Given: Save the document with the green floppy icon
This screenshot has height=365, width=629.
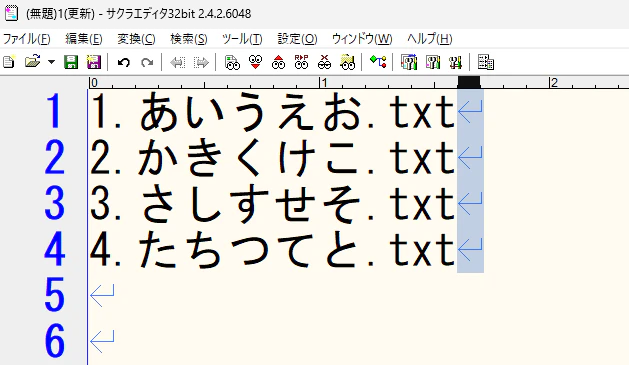Looking at the screenshot, I should (71, 62).
